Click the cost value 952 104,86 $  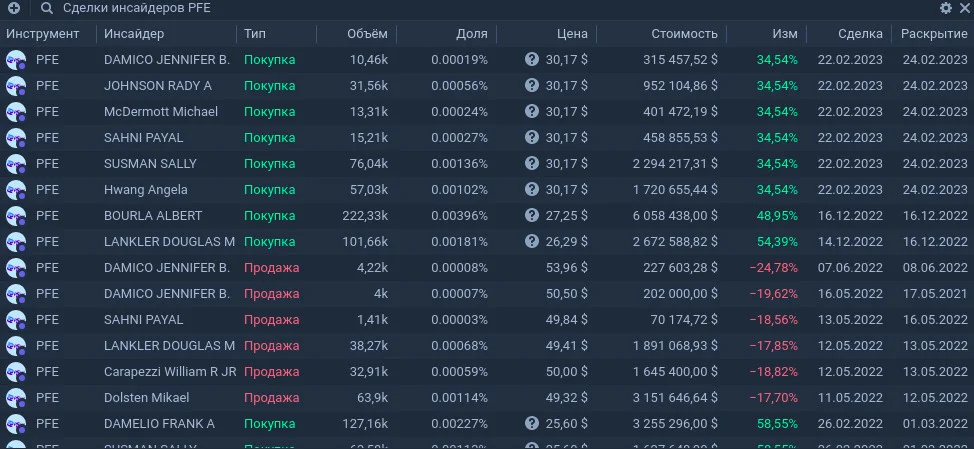(x=681, y=86)
